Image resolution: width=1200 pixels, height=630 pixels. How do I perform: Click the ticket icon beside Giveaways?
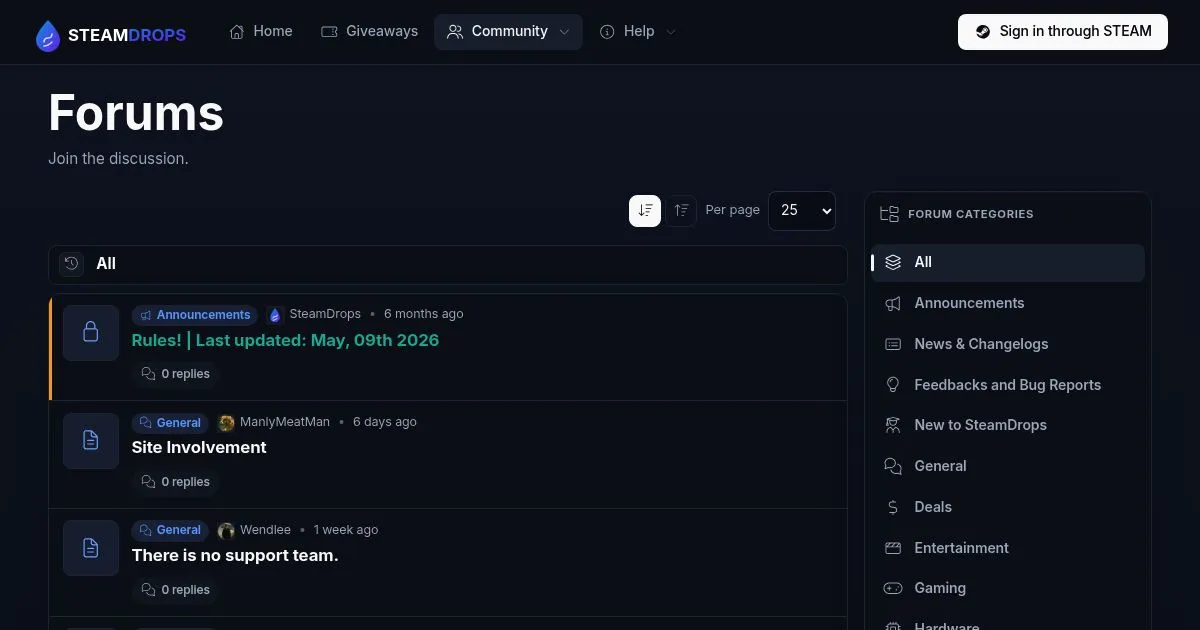(x=329, y=32)
